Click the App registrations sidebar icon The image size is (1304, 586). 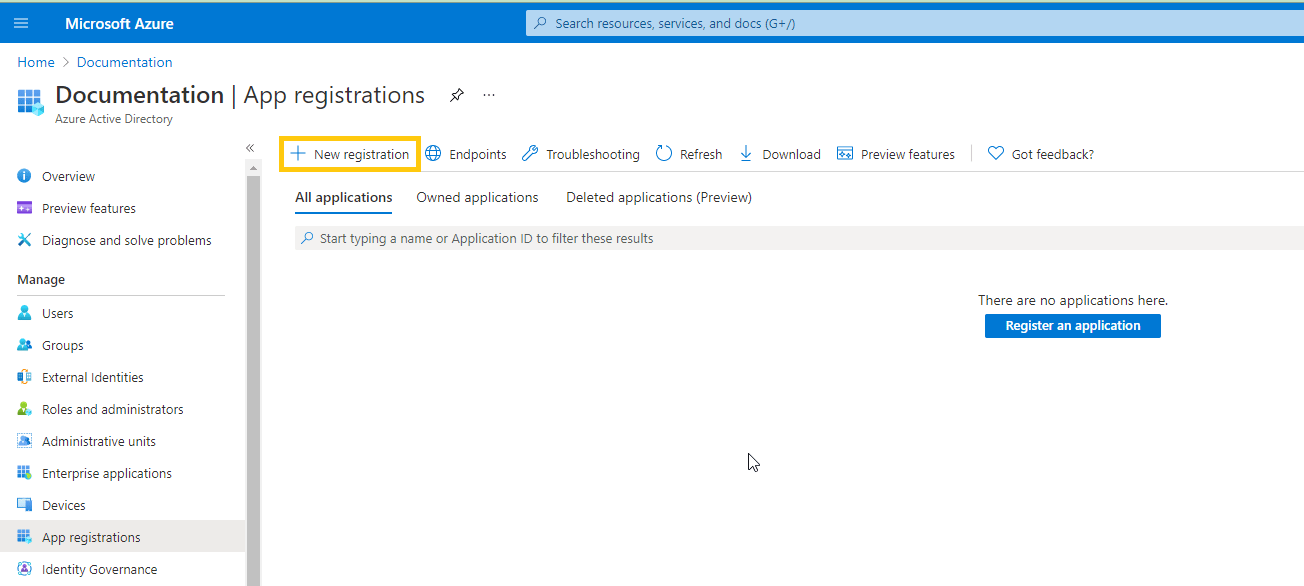(25, 537)
